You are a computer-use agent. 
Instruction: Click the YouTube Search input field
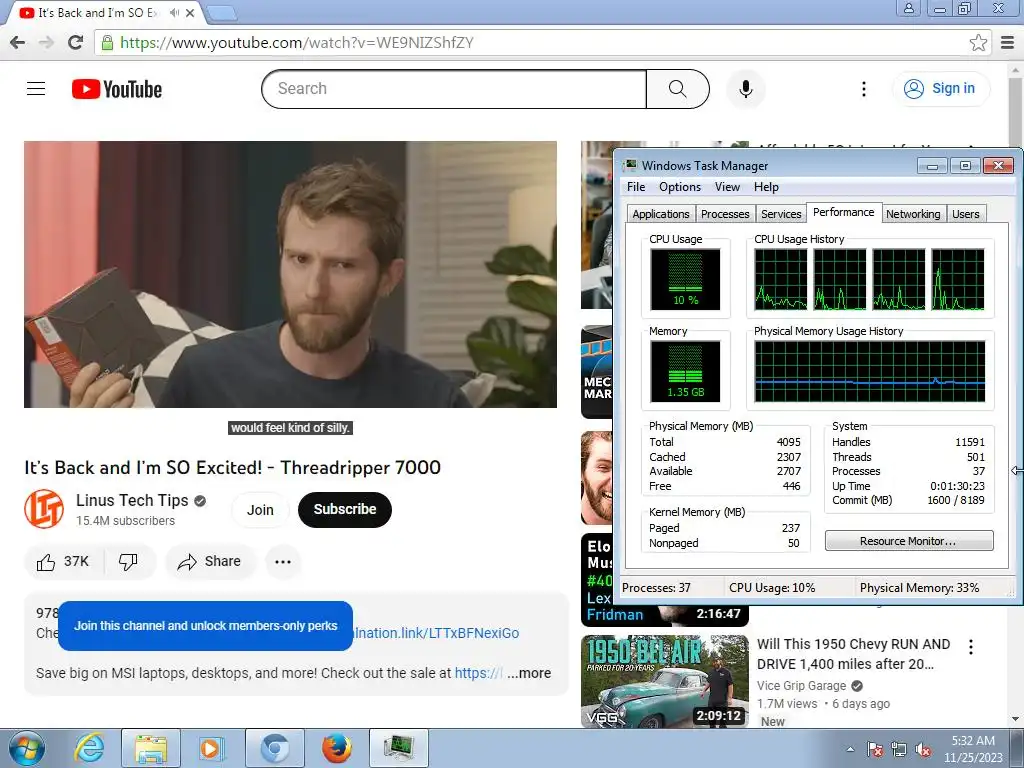click(455, 89)
